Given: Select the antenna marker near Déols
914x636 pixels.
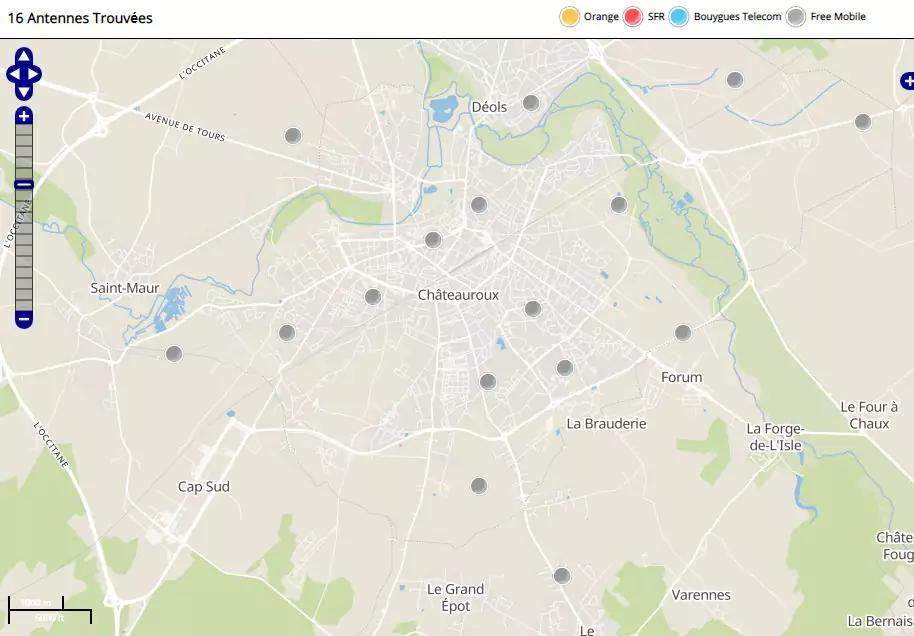Looking at the screenshot, I should pyautogui.click(x=531, y=102).
